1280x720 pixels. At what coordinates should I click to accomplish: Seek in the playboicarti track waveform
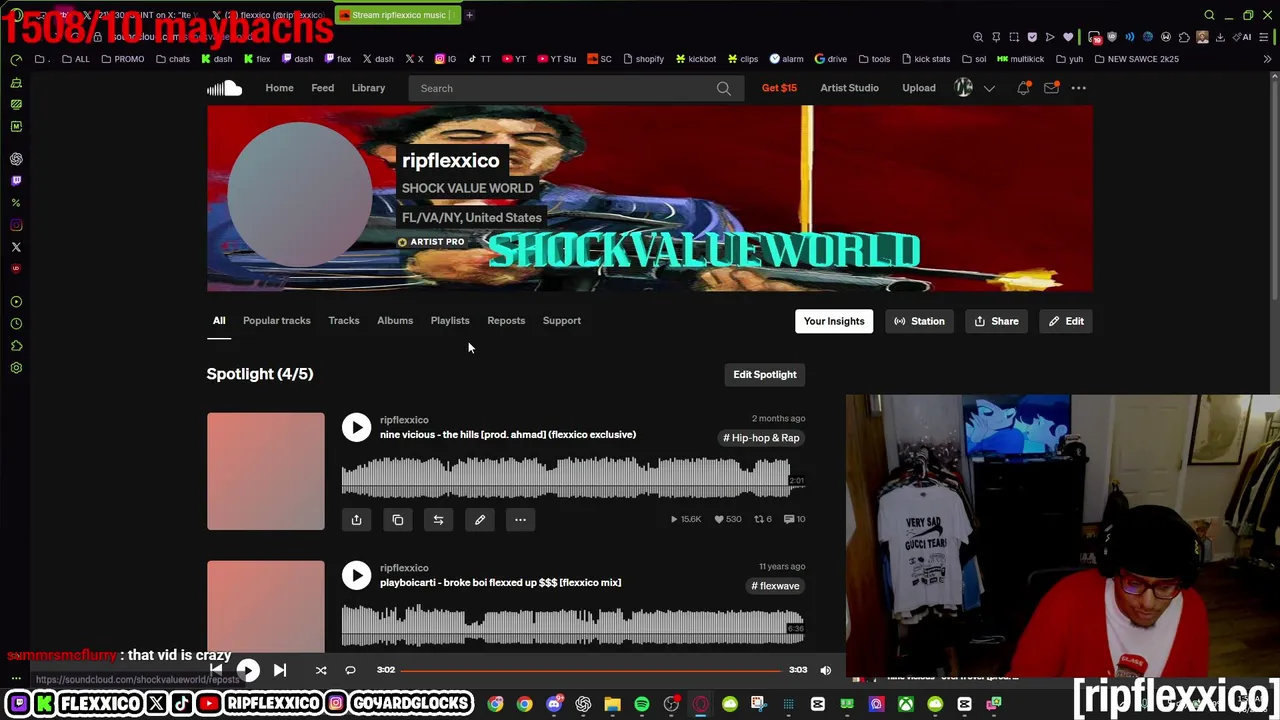coord(572,625)
